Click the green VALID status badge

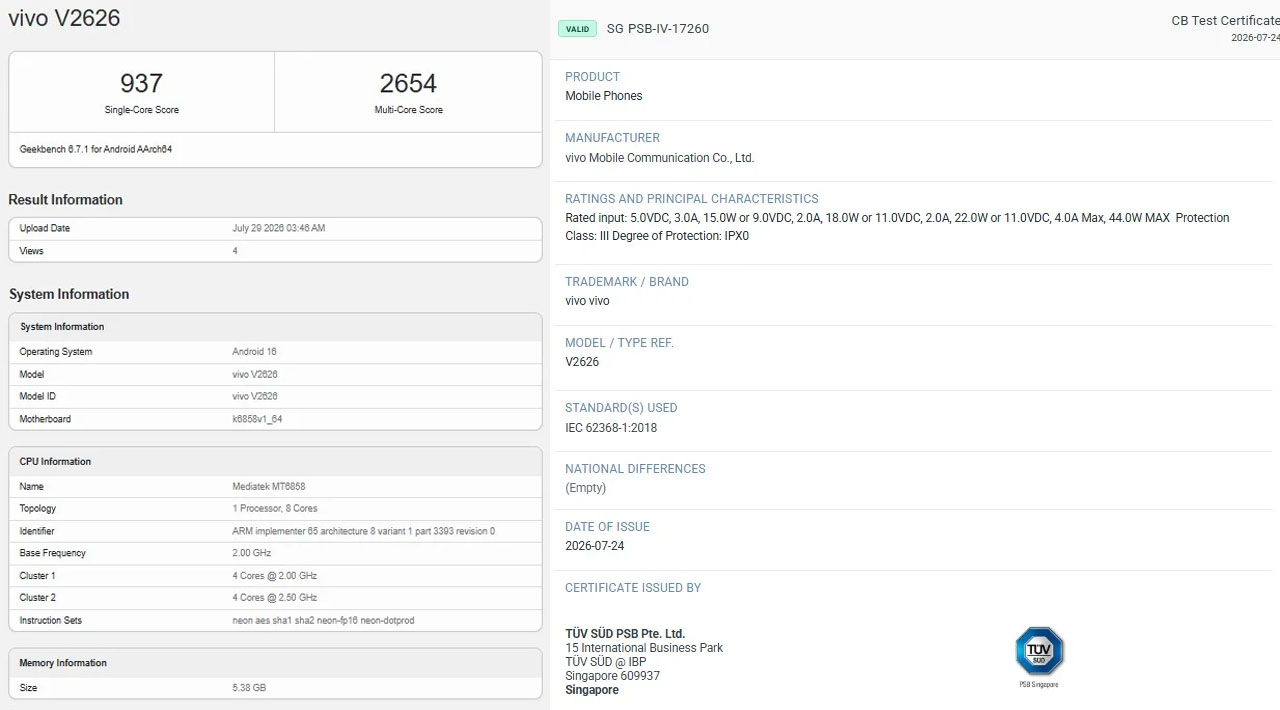coord(577,29)
